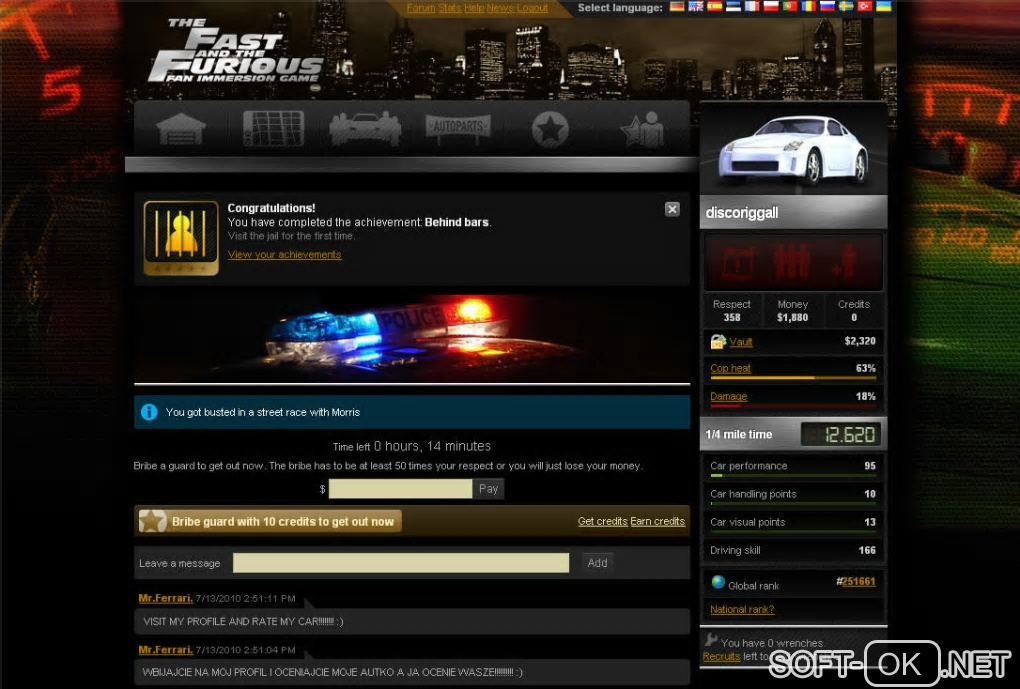
Task: Bribe guard with 10 credits button
Action: [270, 521]
